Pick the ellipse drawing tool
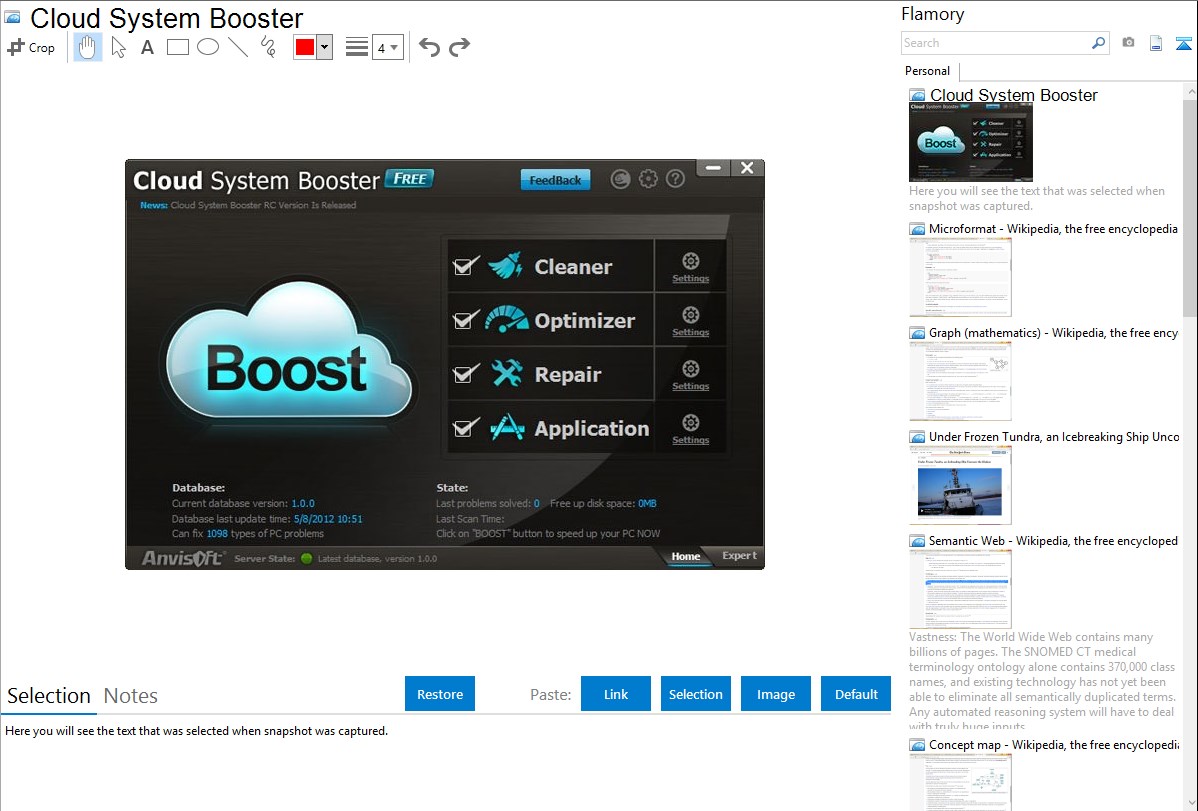Screen dimensions: 1198x811 [208, 47]
